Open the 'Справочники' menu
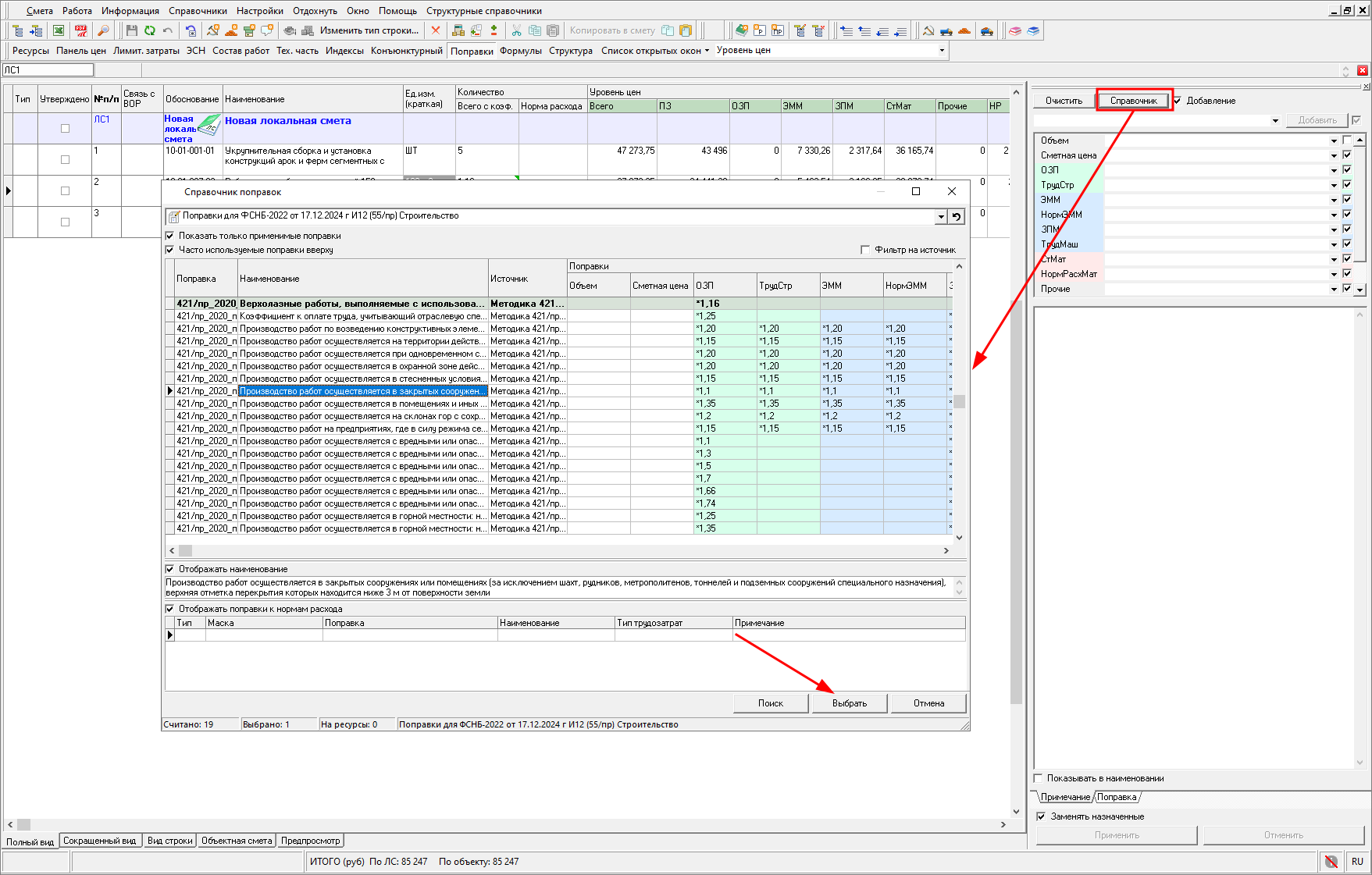The height and width of the screenshot is (875, 1372). tap(198, 11)
